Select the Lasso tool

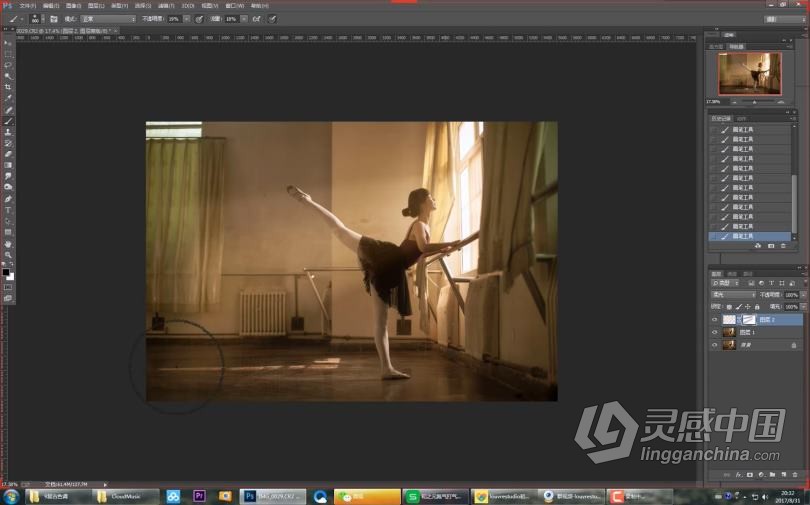tap(8, 66)
